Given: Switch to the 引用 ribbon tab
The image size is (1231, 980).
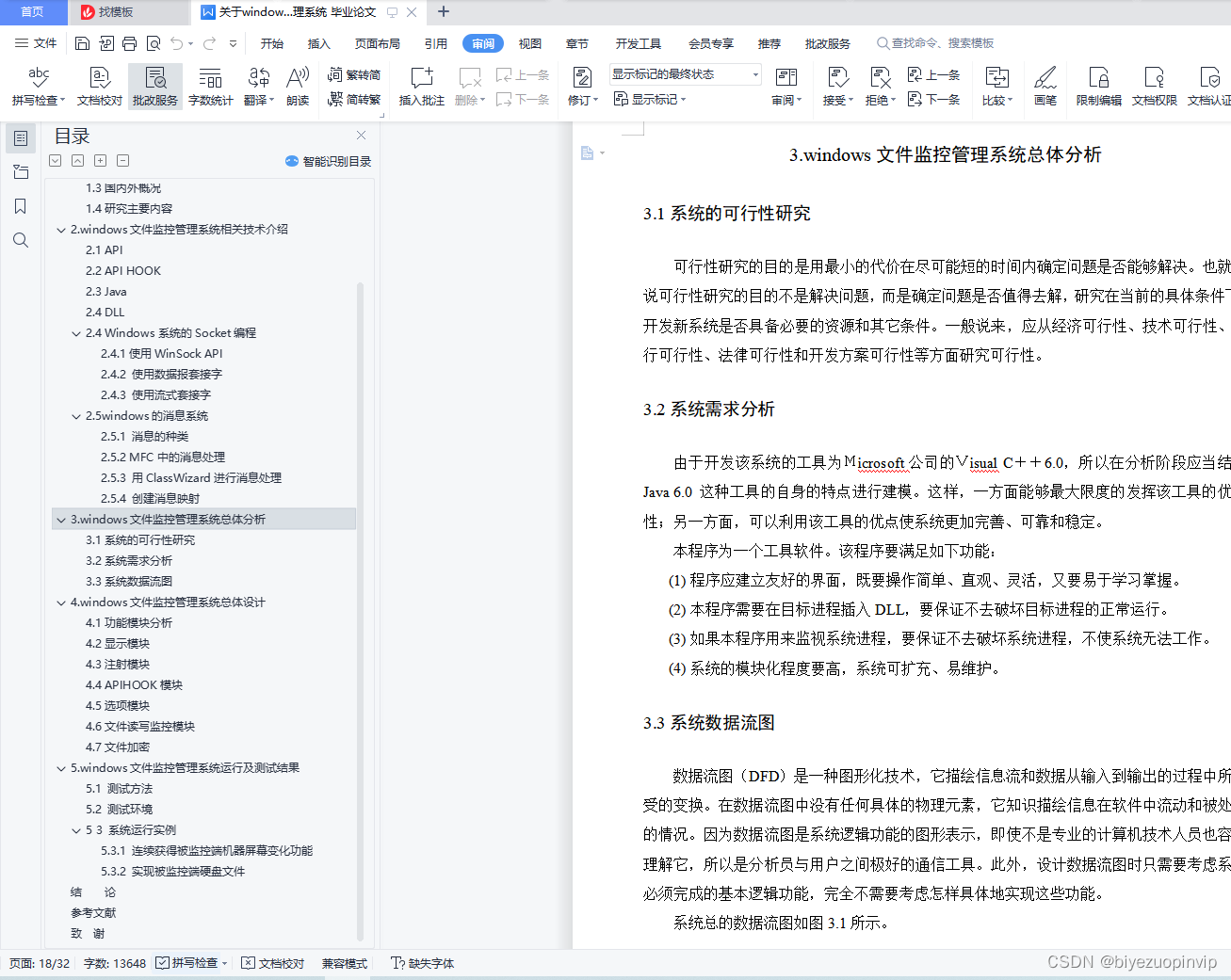Looking at the screenshot, I should tap(436, 43).
